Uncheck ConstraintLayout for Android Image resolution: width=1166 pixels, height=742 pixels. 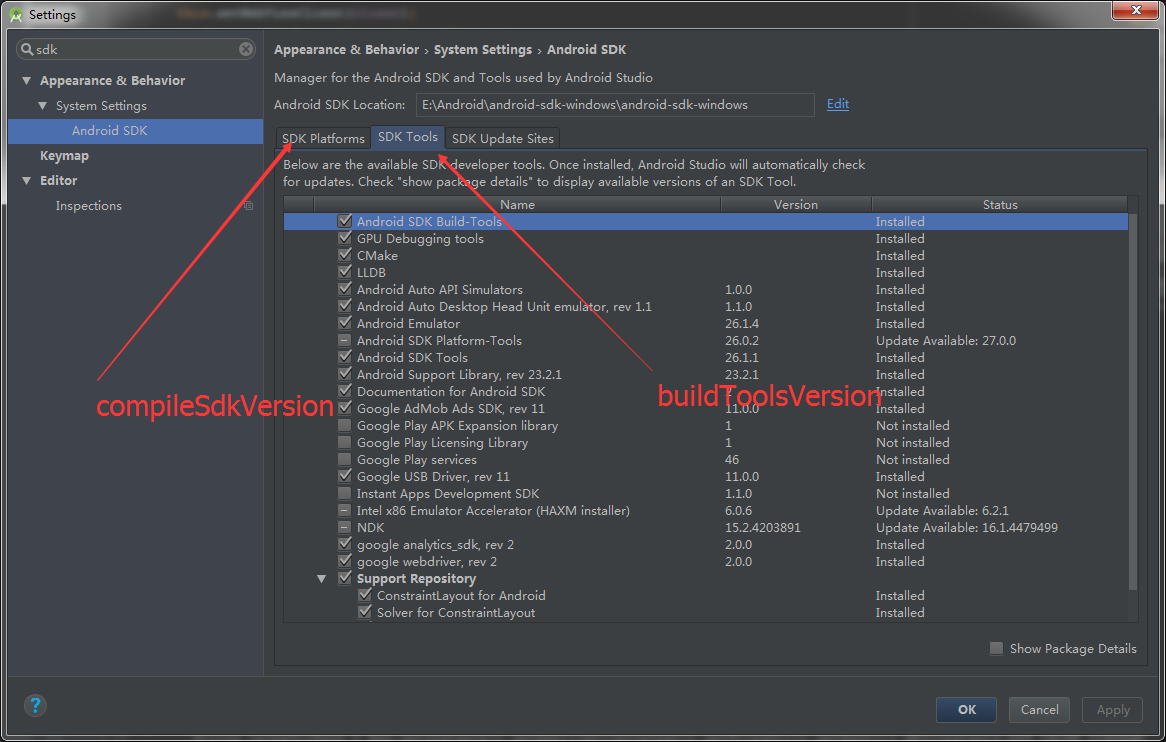[x=364, y=595]
